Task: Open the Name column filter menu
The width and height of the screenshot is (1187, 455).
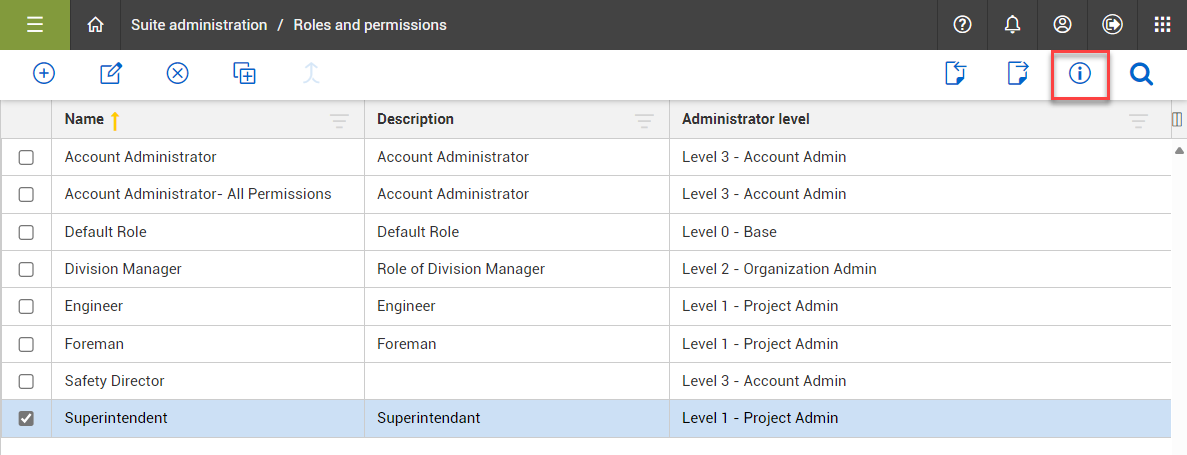Action: [340, 121]
